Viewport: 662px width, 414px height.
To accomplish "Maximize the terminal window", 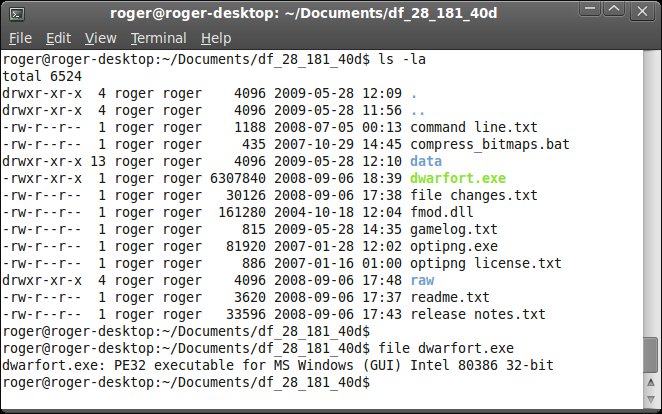I will coord(619,14).
